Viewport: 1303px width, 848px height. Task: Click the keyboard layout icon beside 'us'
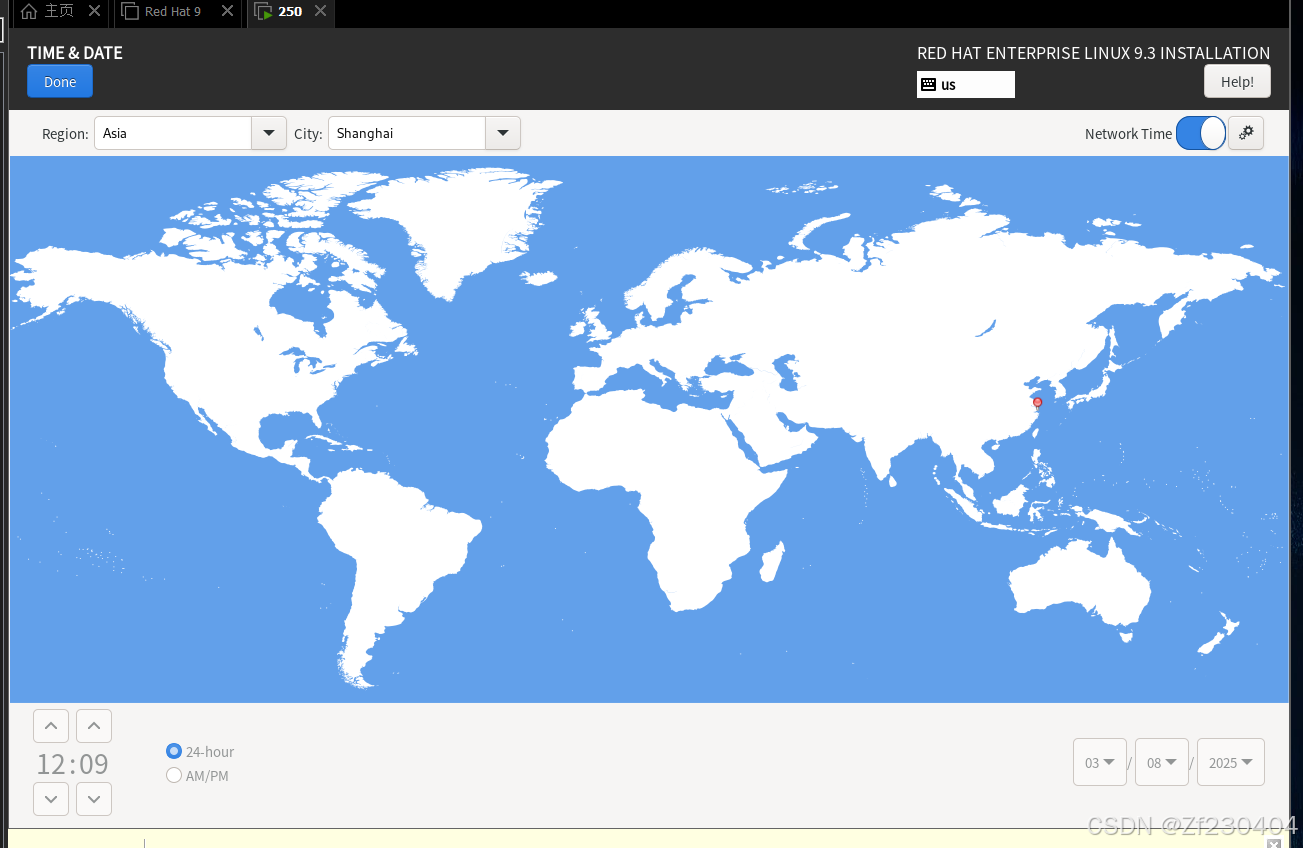(928, 85)
